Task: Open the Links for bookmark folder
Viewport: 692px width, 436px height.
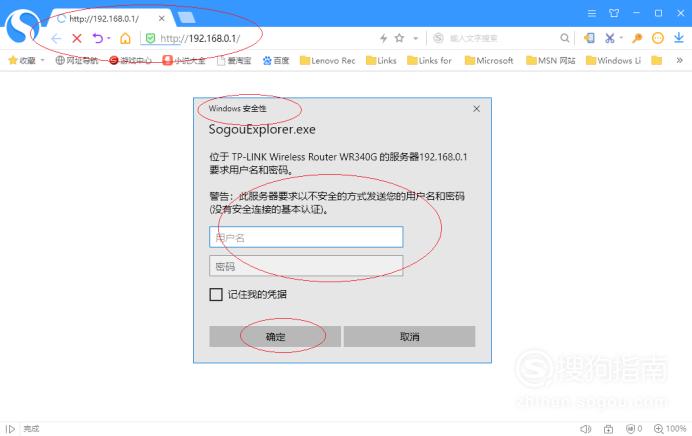Action: pyautogui.click(x=429, y=60)
